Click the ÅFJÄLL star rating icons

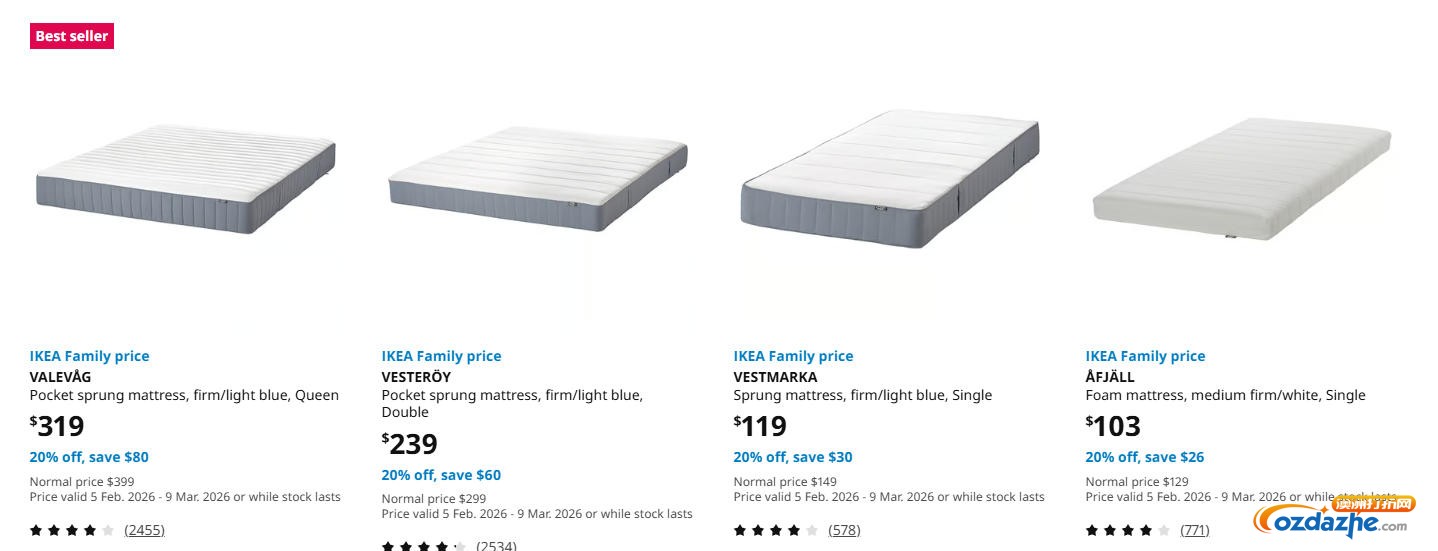[x=1128, y=530]
